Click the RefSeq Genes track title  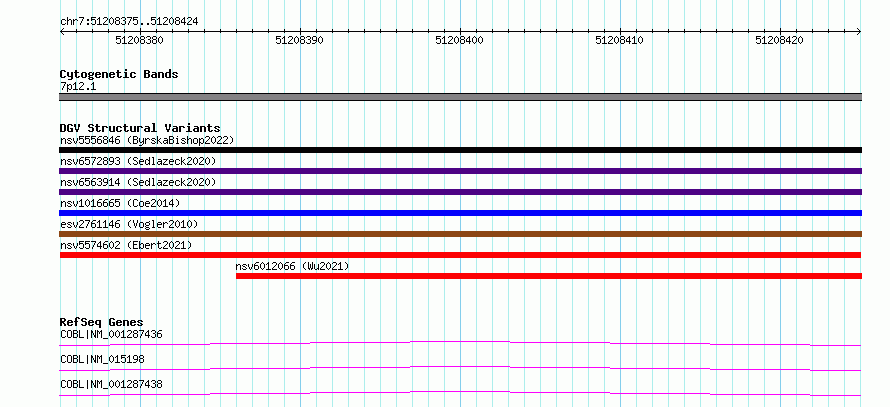(102, 322)
